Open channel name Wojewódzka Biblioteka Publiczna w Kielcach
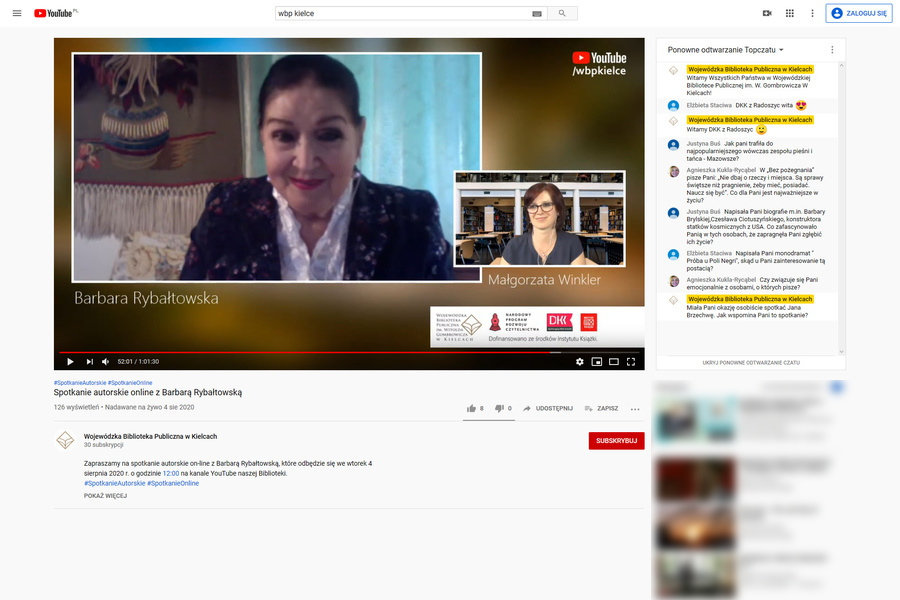The height and width of the screenshot is (600, 900). 150,436
